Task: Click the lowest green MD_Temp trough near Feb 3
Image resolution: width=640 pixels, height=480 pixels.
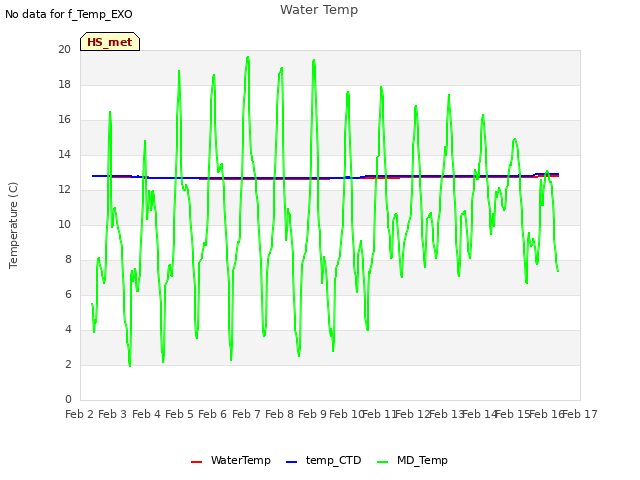Action: (x=130, y=366)
